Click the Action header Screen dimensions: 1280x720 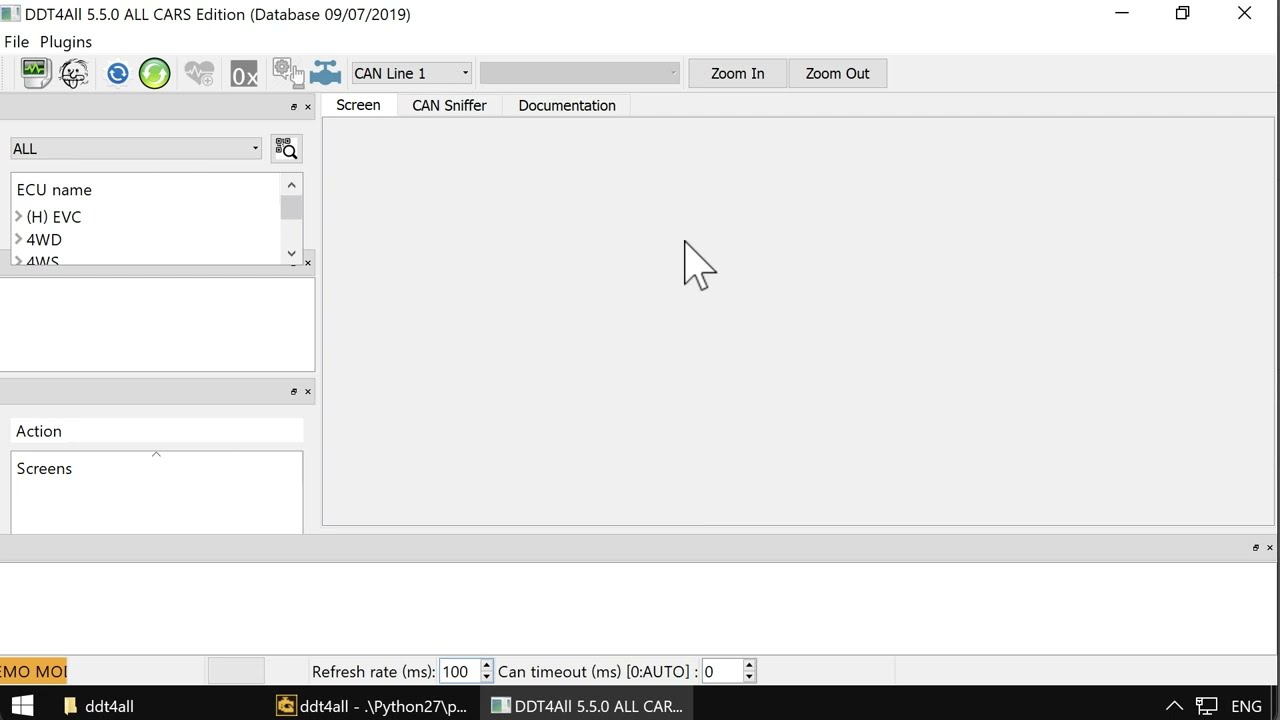coord(157,431)
